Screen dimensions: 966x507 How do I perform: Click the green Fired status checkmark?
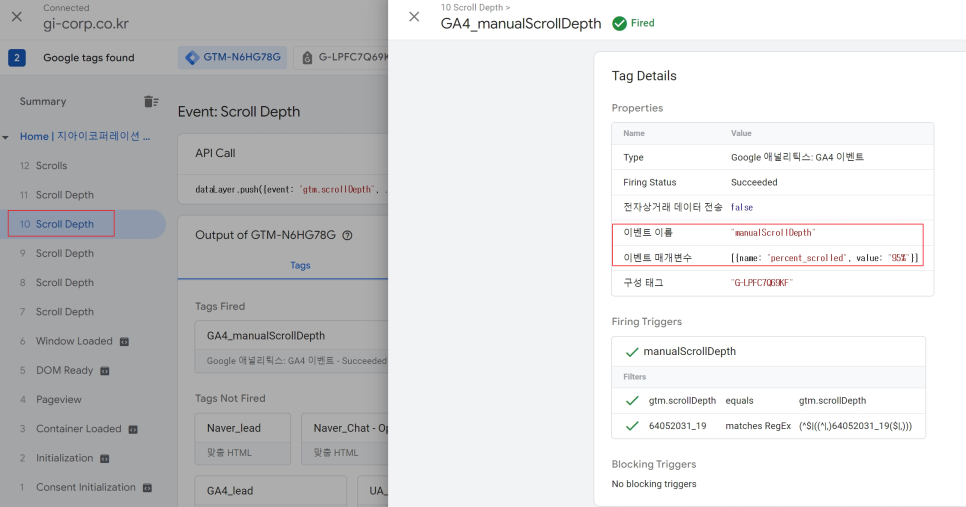620,23
